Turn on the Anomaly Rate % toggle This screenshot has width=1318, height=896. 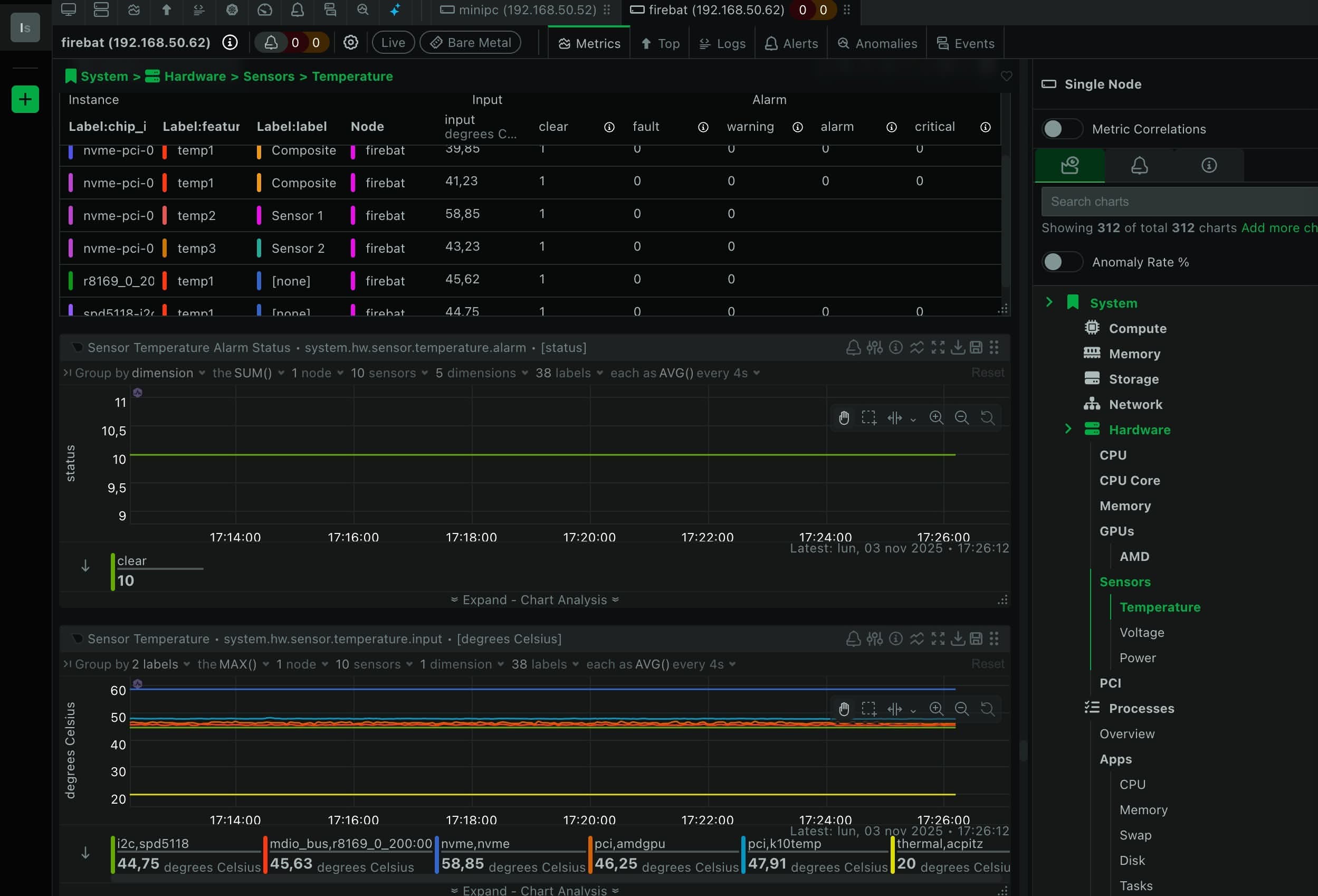pyautogui.click(x=1062, y=262)
